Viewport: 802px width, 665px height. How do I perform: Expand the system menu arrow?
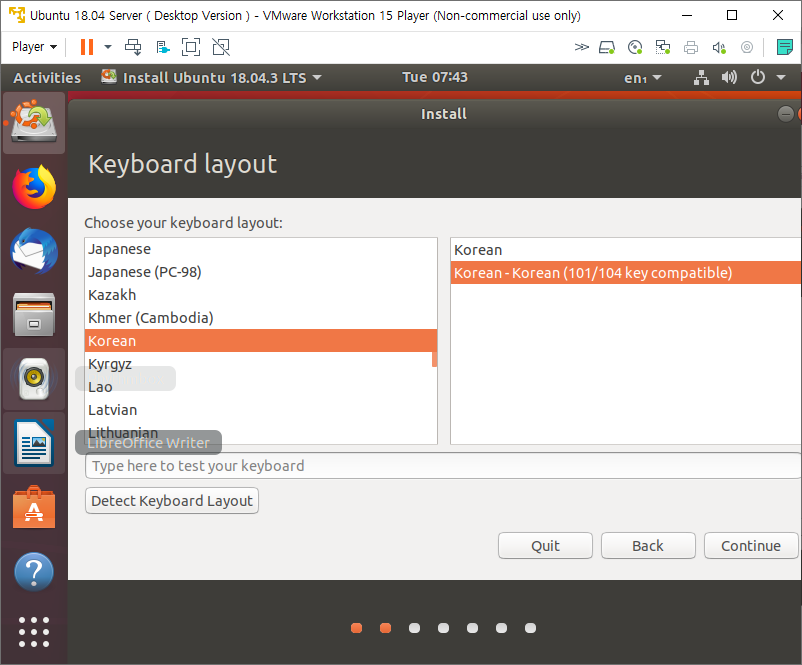coord(781,78)
